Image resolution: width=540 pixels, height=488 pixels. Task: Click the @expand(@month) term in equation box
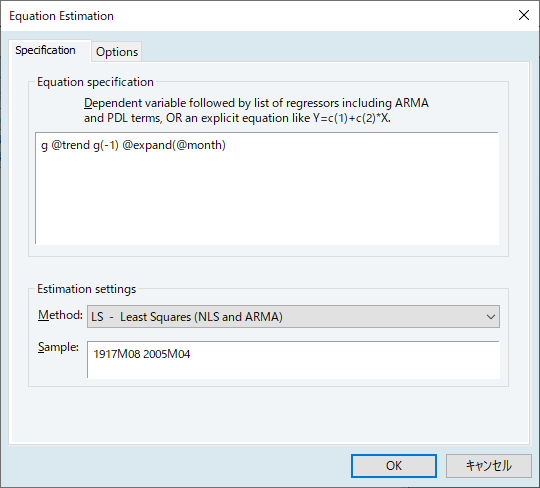tap(174, 145)
